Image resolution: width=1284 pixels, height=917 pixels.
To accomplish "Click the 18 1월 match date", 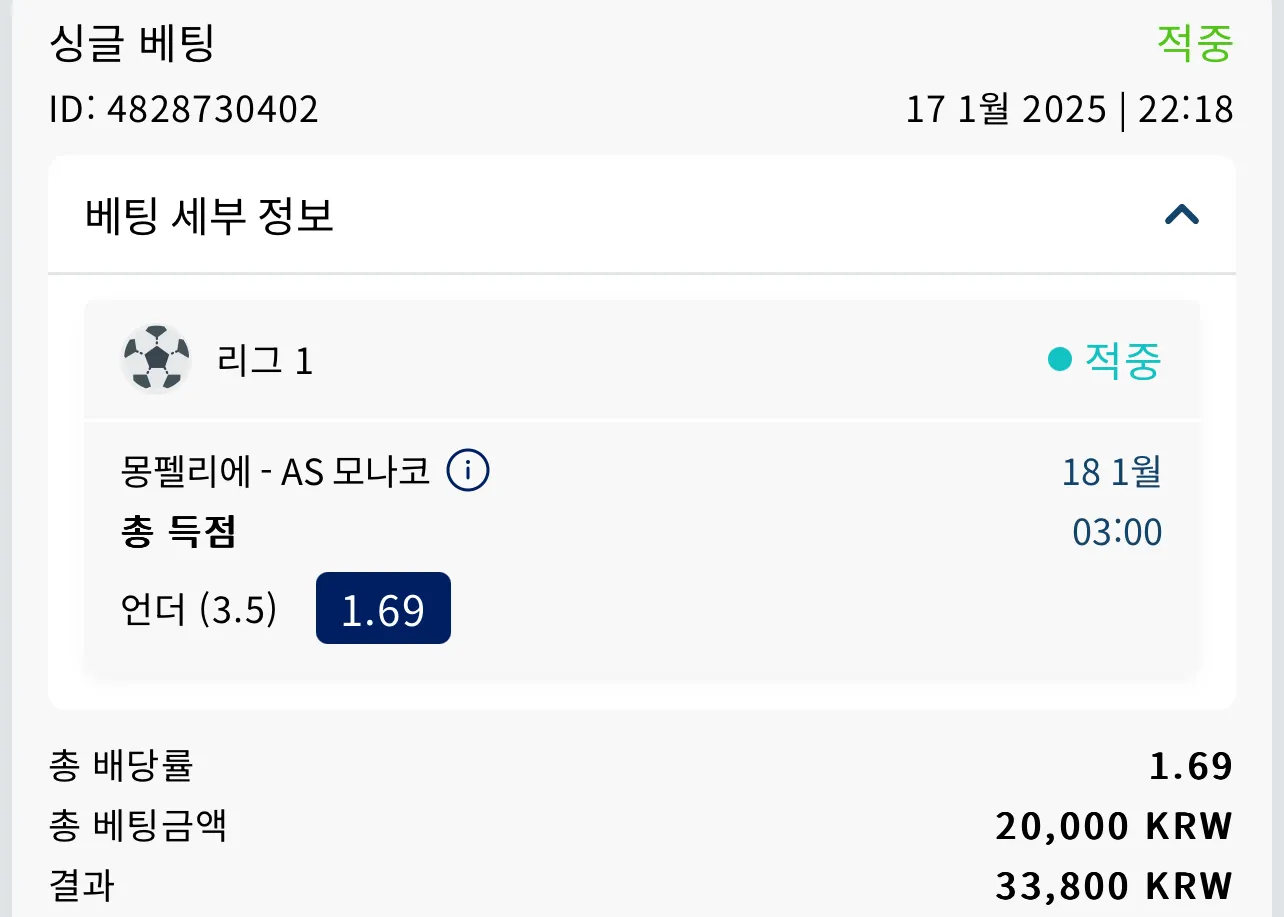I will [x=1111, y=471].
